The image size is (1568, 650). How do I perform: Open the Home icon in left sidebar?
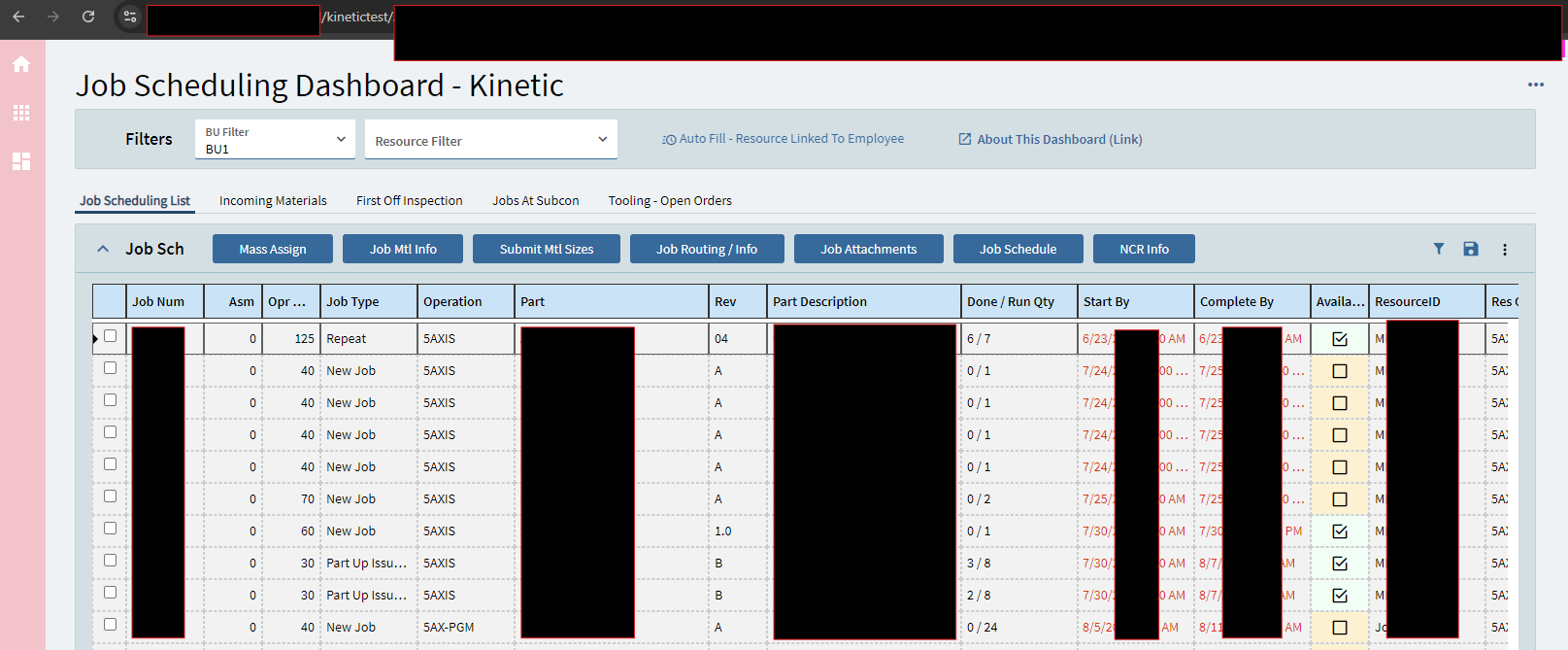click(x=21, y=64)
